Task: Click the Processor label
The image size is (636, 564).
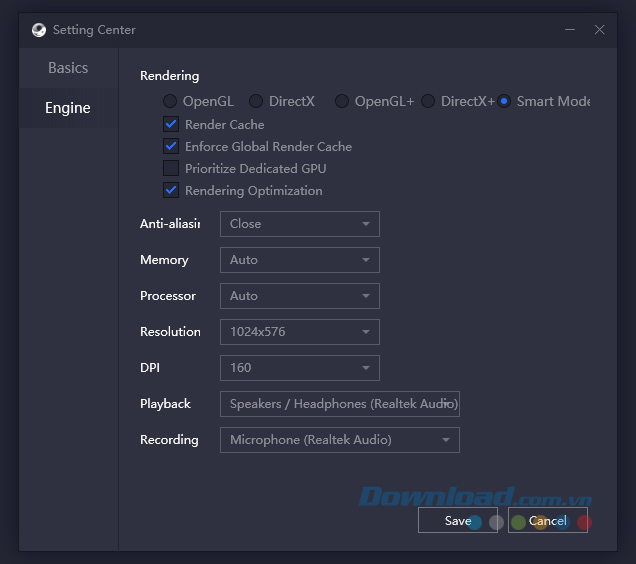Action: (x=168, y=296)
